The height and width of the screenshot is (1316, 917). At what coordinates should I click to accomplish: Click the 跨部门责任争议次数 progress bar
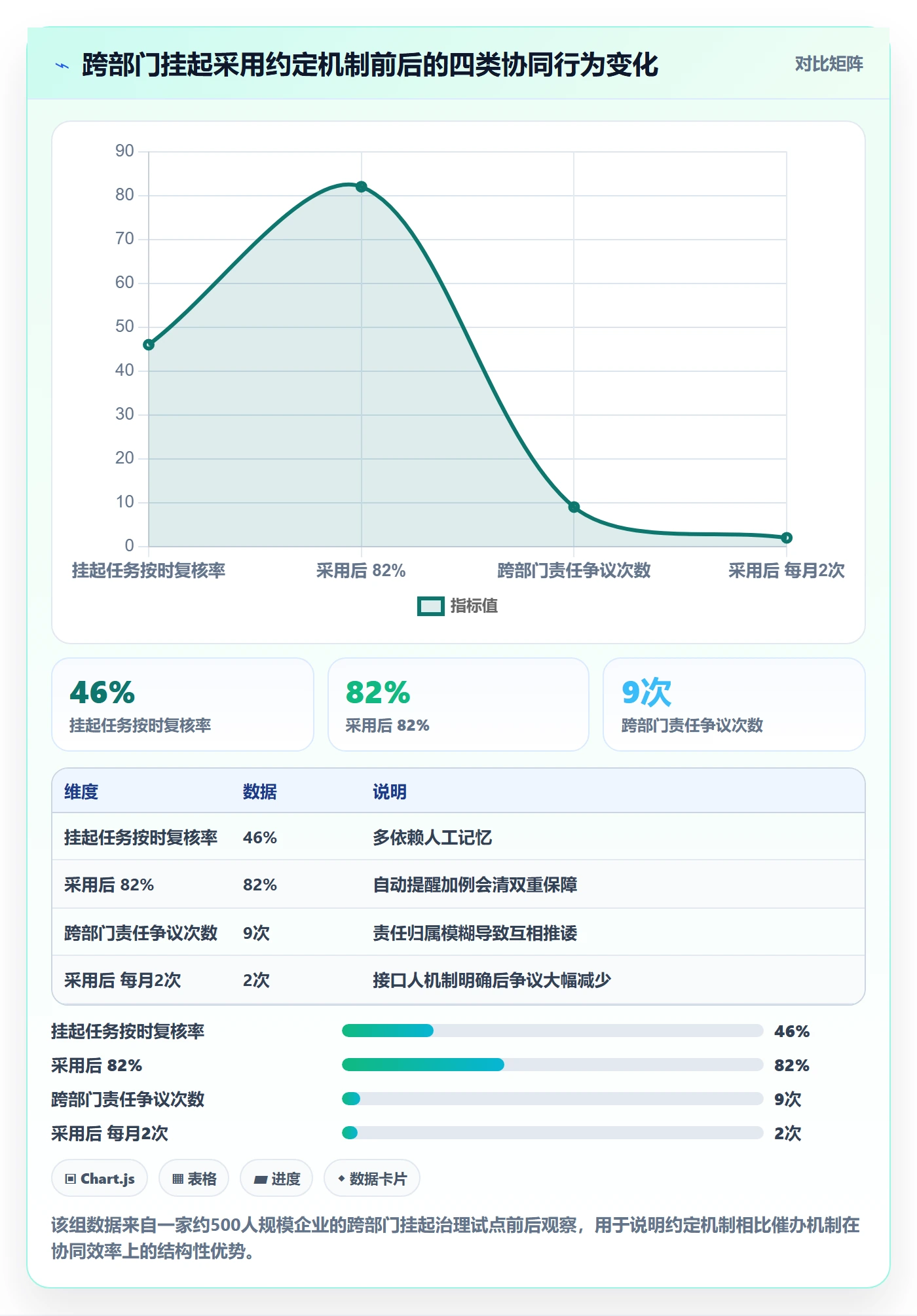click(x=553, y=1099)
